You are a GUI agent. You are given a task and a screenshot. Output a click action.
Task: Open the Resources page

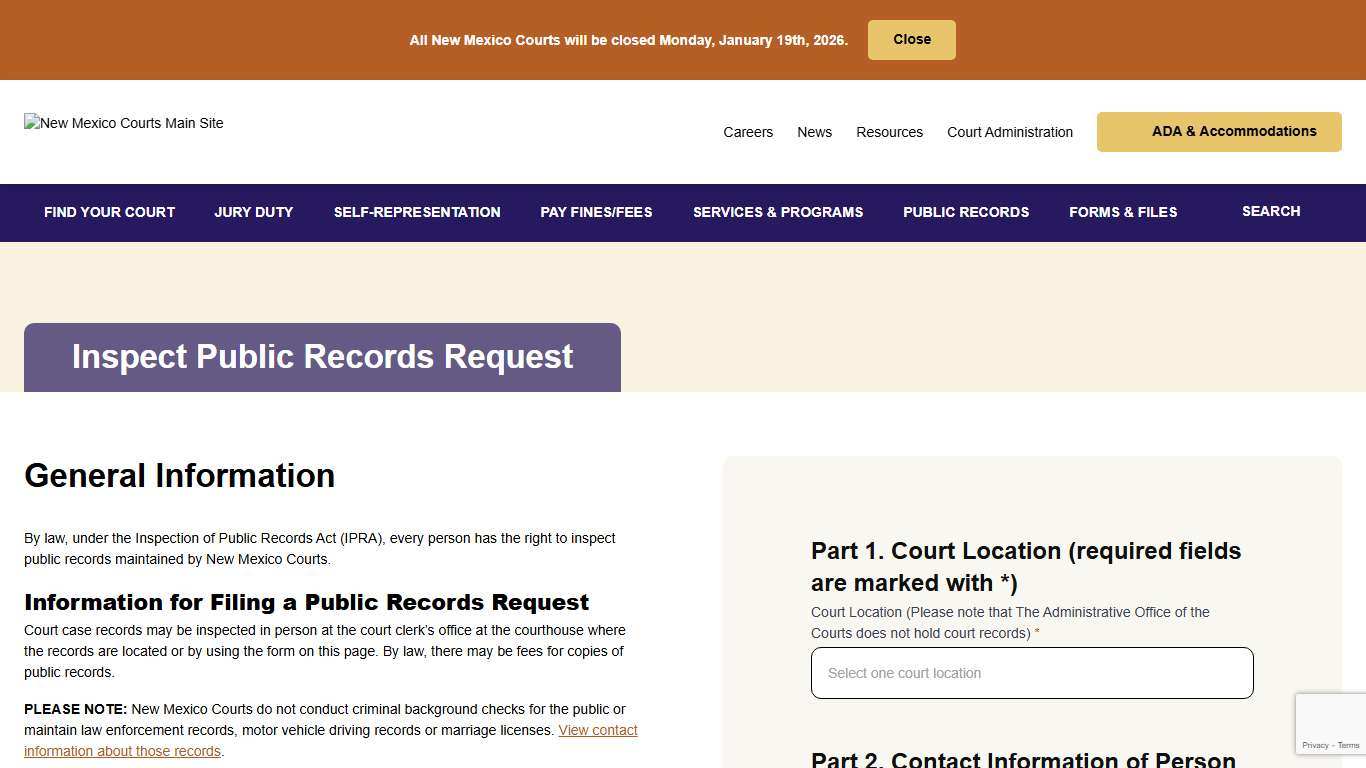(x=889, y=132)
